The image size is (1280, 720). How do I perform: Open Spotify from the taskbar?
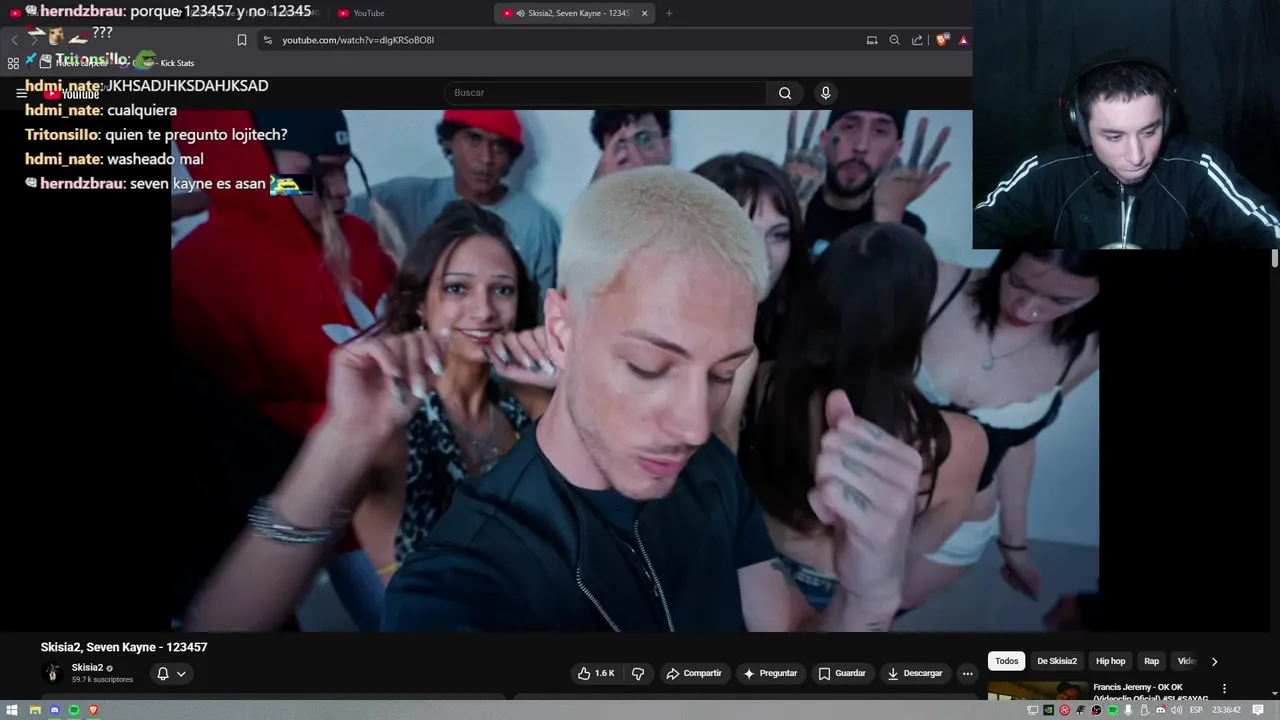[x=74, y=710]
